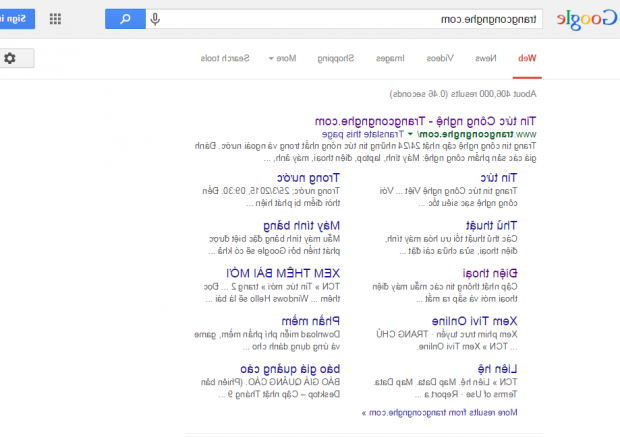
Task: Select the Videos tab
Action: tap(439, 58)
